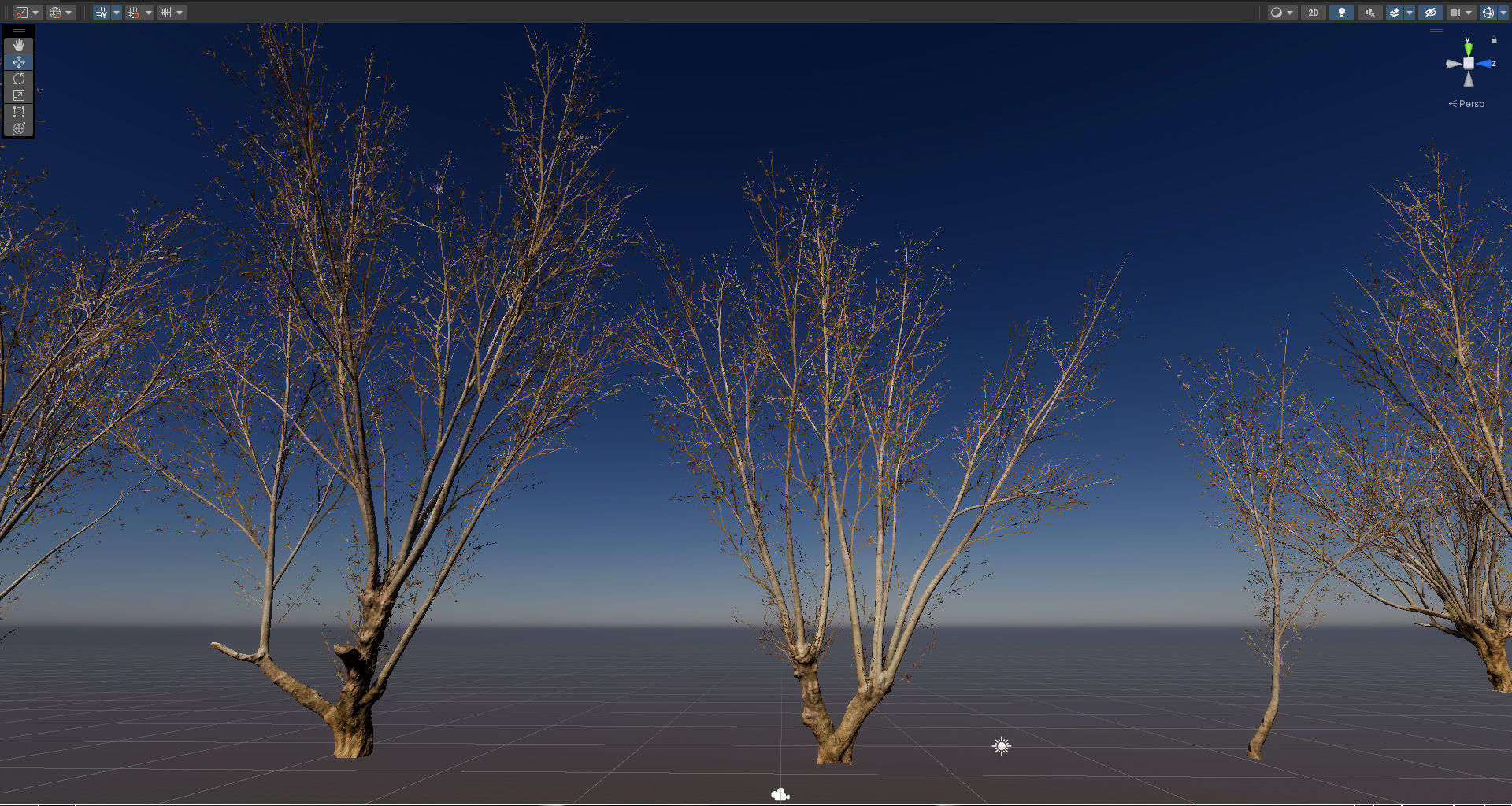This screenshot has height=806, width=1512.
Task: Toggle scene view lighting
Action: 1342,12
